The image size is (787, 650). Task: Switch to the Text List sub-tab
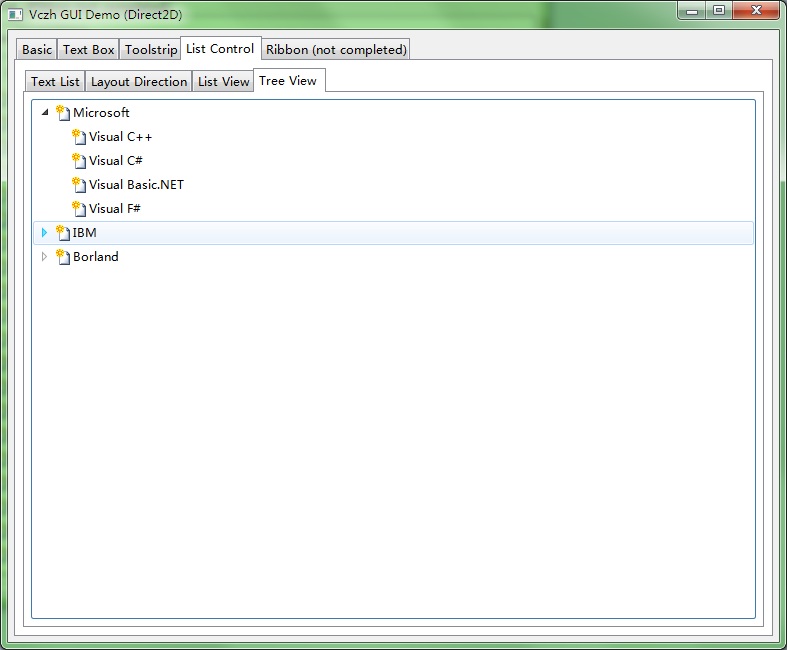55,81
